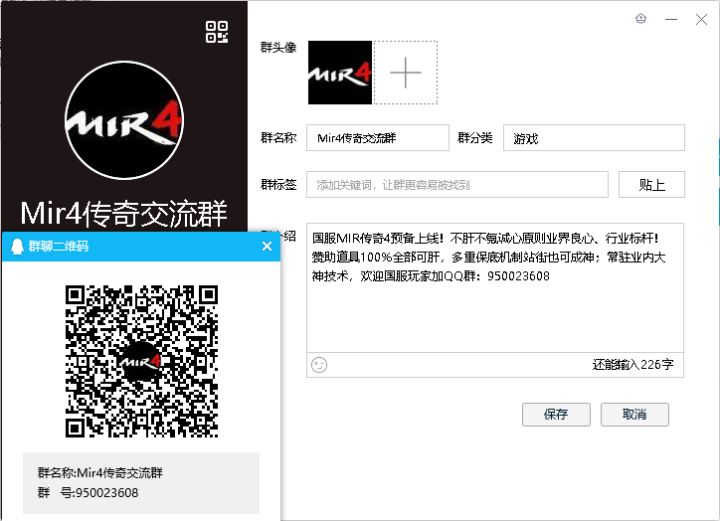Click the 还能输入226字 counter text
Image resolution: width=720 pixels, height=521 pixels.
[633, 365]
